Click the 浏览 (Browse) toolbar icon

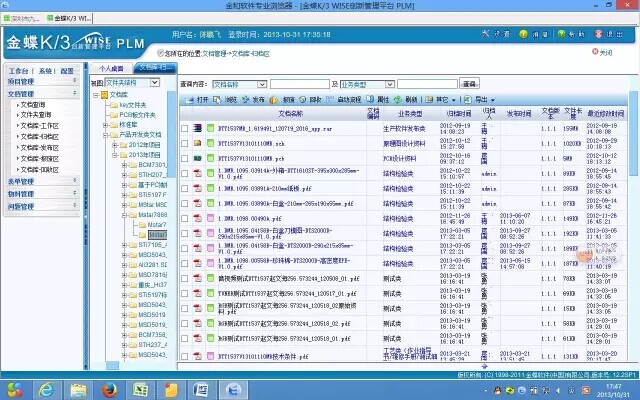pos(217,100)
